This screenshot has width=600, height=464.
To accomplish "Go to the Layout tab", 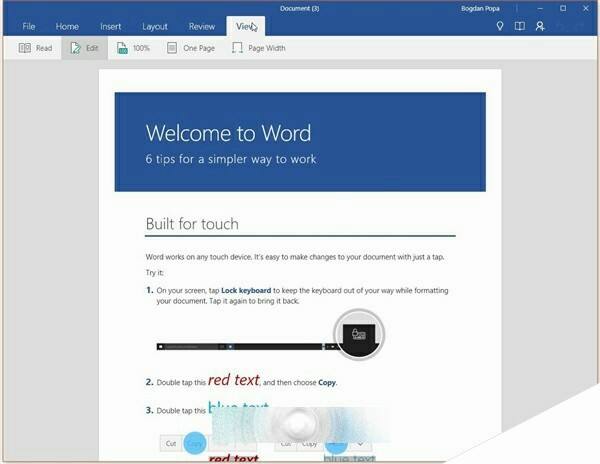I will click(x=155, y=26).
